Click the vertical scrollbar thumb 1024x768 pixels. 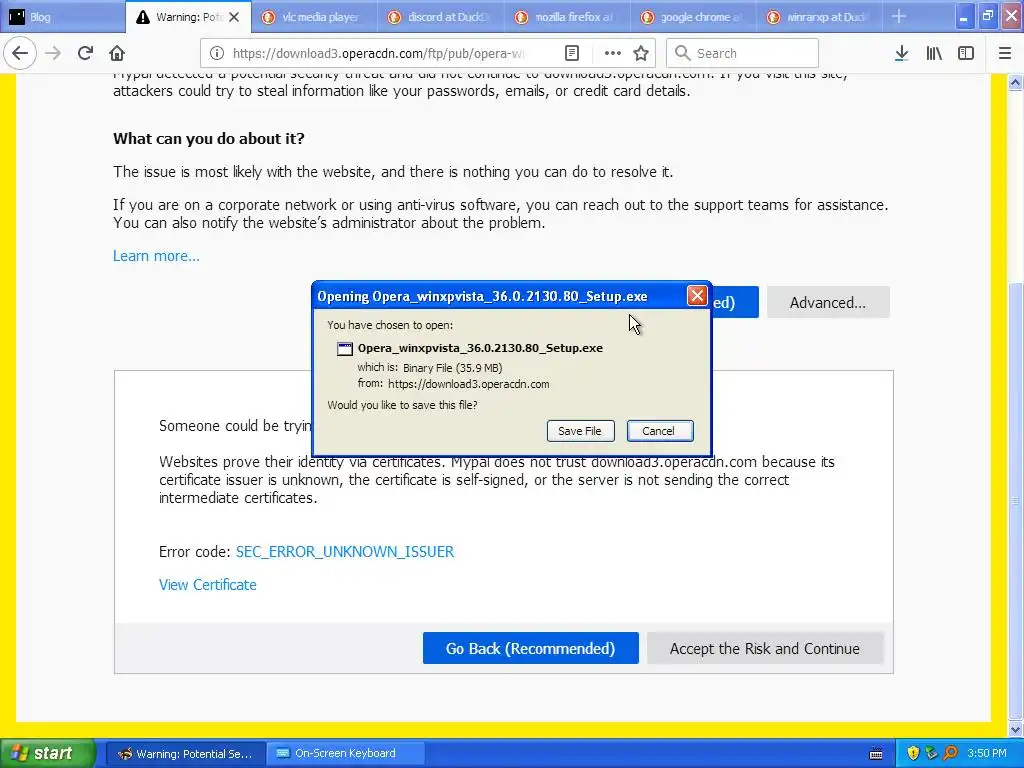coord(1016,501)
